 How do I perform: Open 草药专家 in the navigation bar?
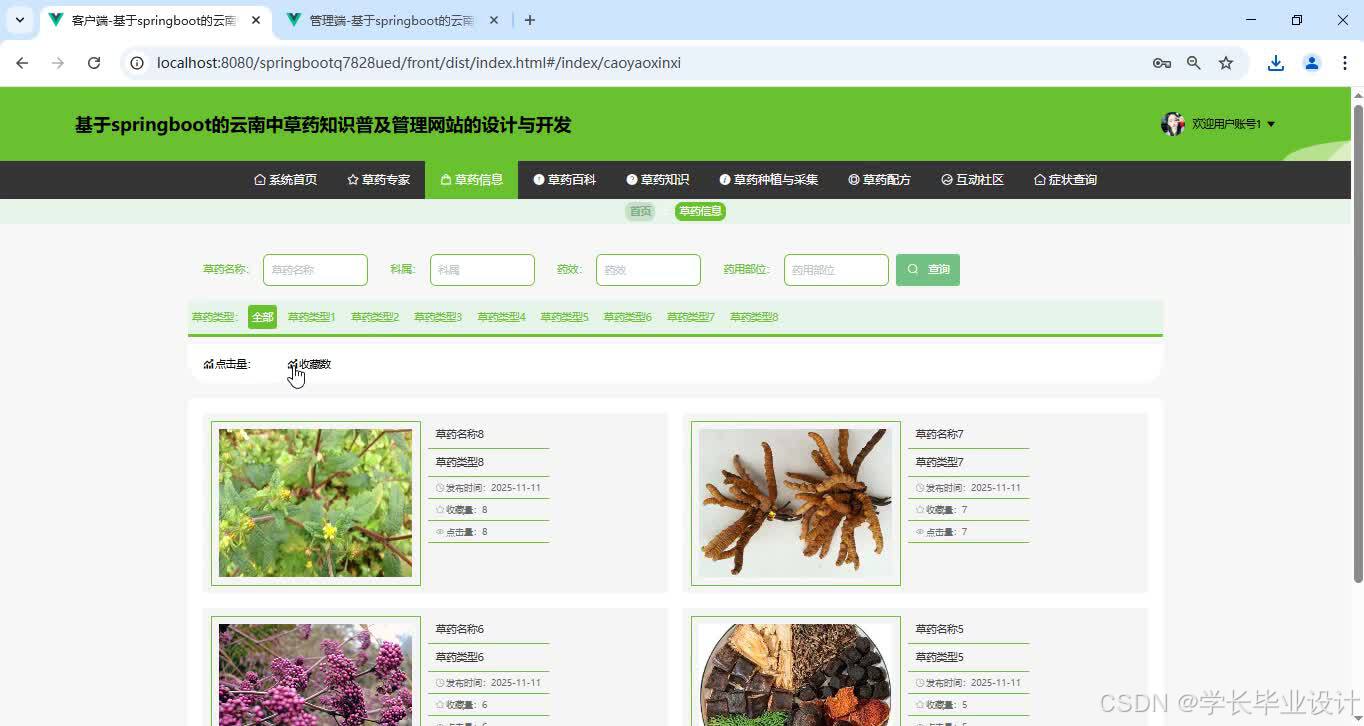(379, 180)
